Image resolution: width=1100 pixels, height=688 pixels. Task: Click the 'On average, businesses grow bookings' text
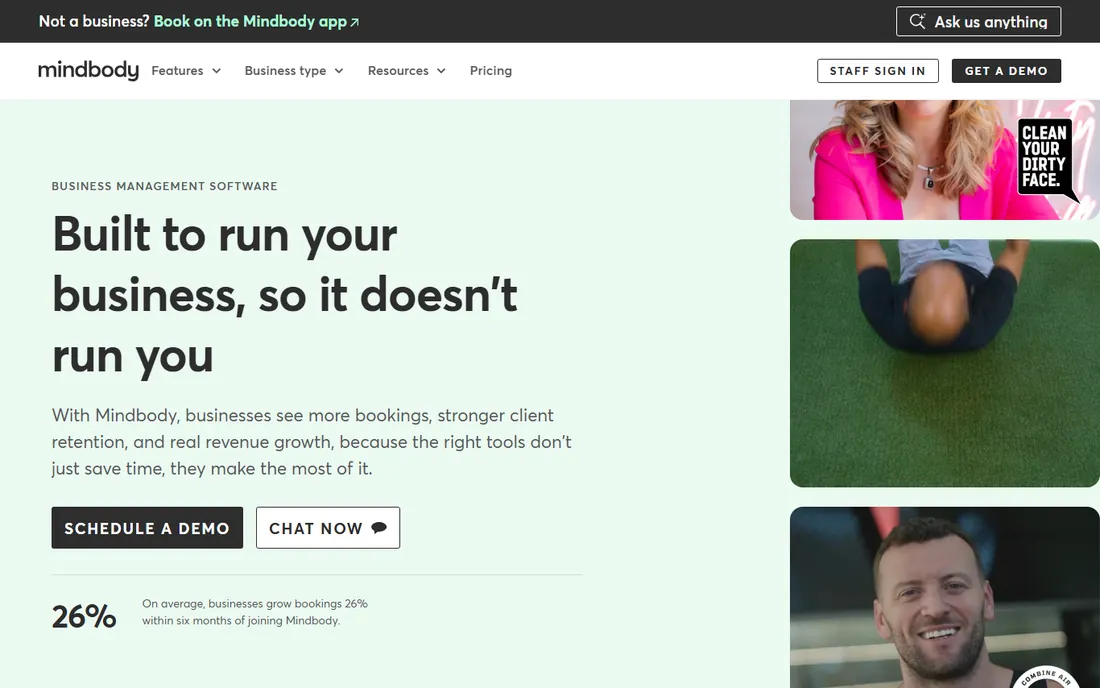pyautogui.click(x=255, y=612)
